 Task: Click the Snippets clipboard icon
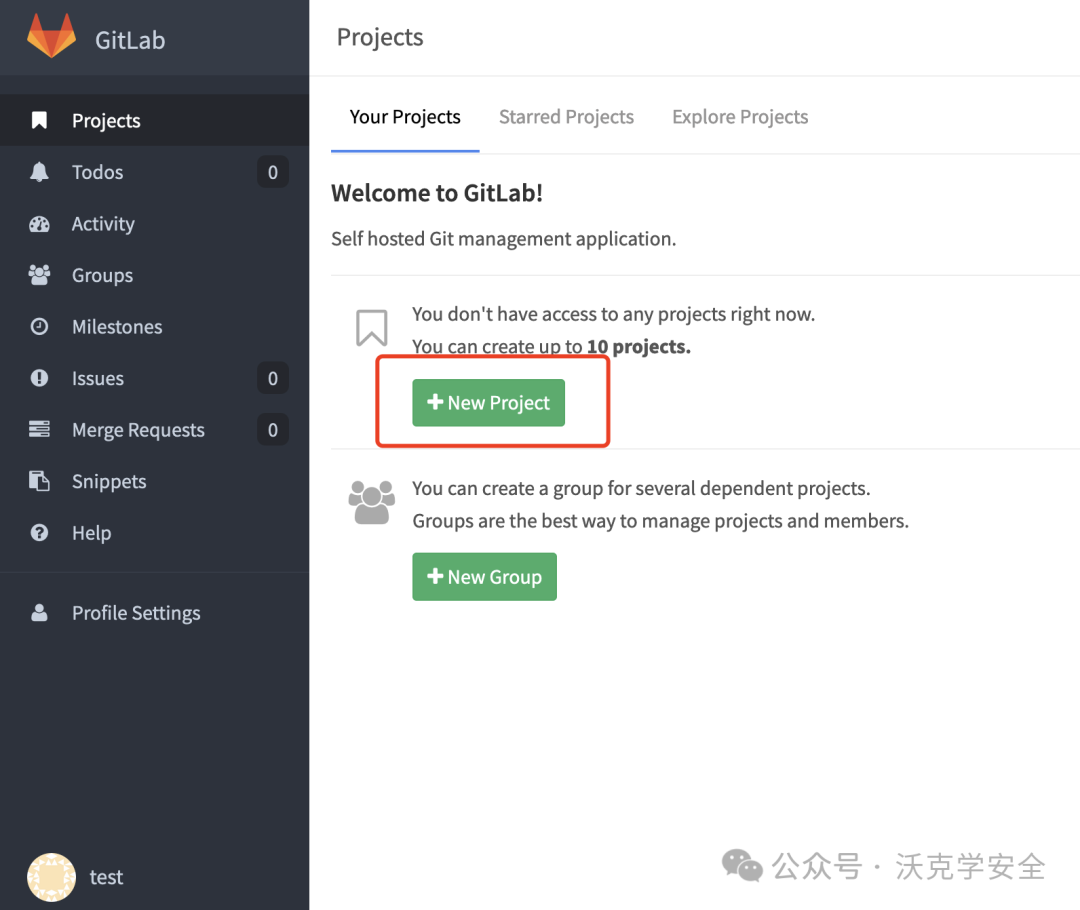39,481
